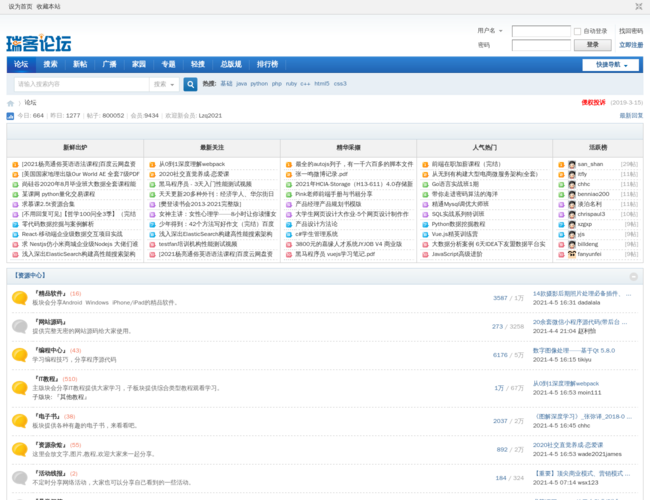Open the avatar of user san_shan
Viewport: 650px width, 500px height.
point(570,164)
